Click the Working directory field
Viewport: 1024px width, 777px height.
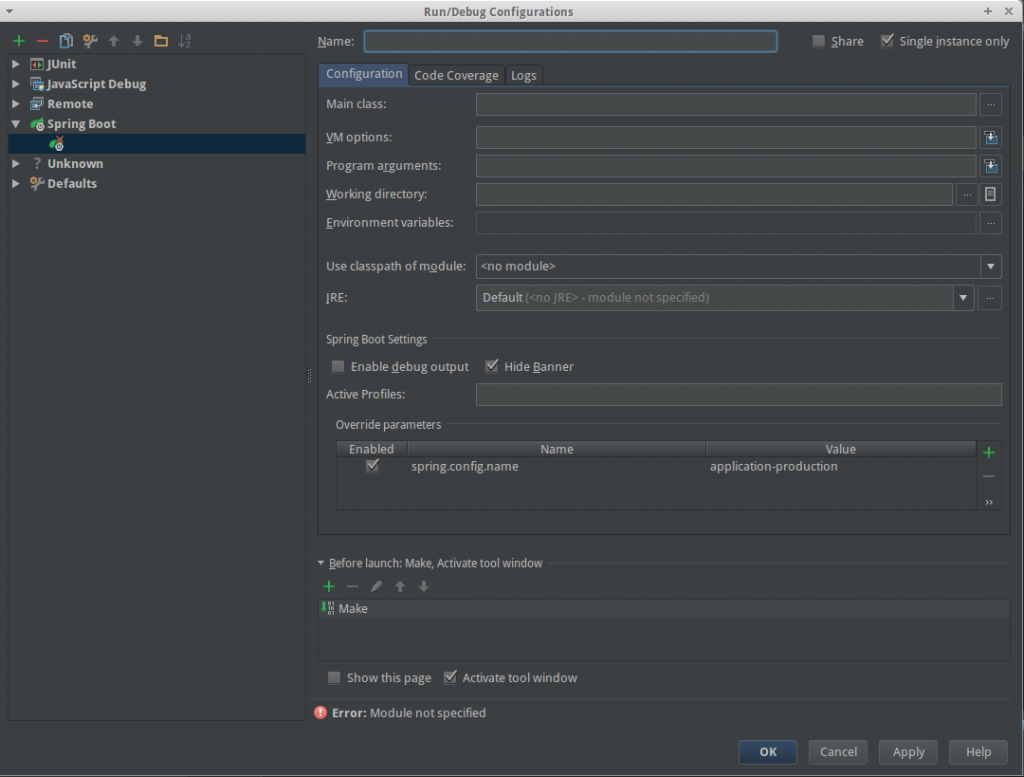(x=714, y=195)
